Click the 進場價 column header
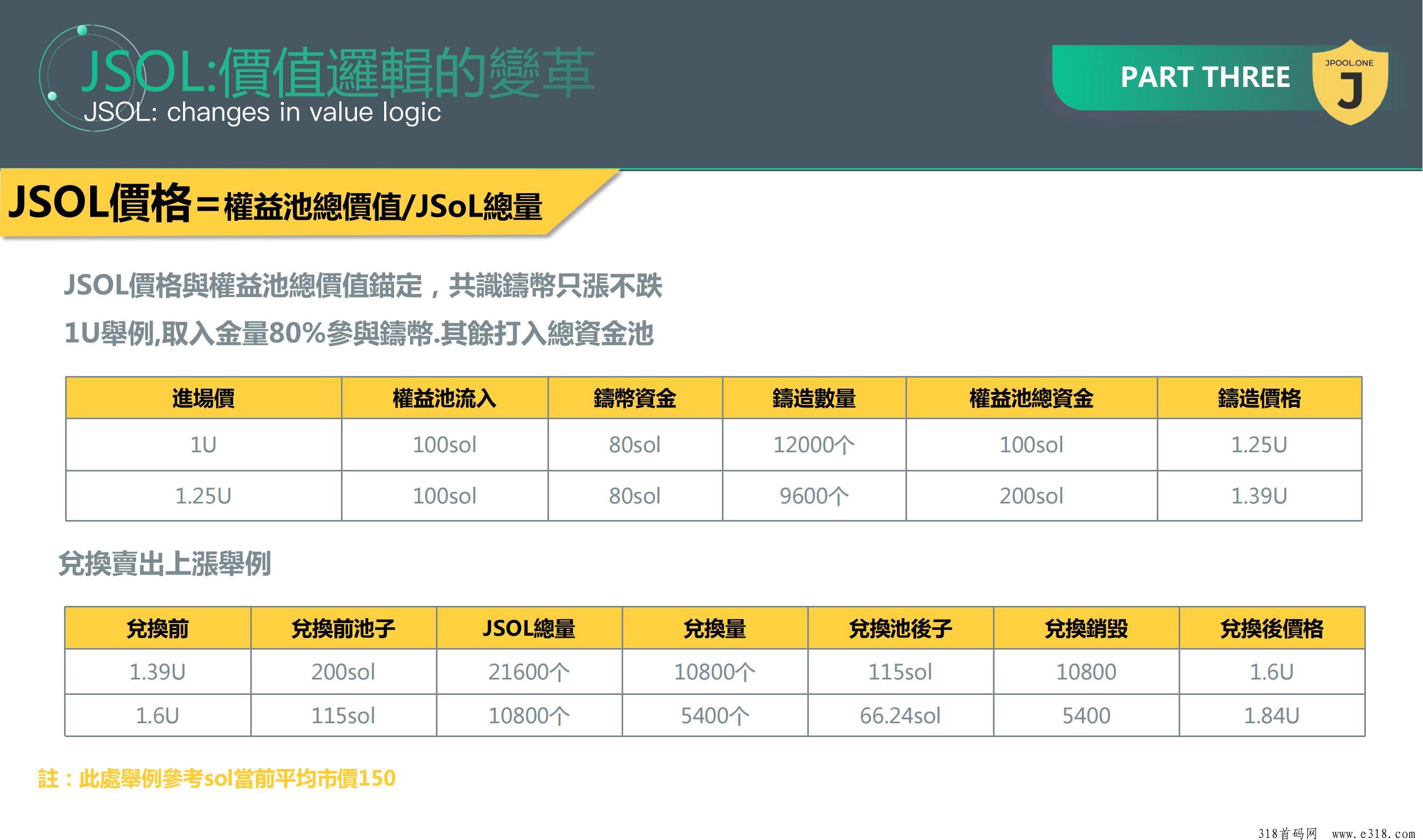 tap(203, 398)
